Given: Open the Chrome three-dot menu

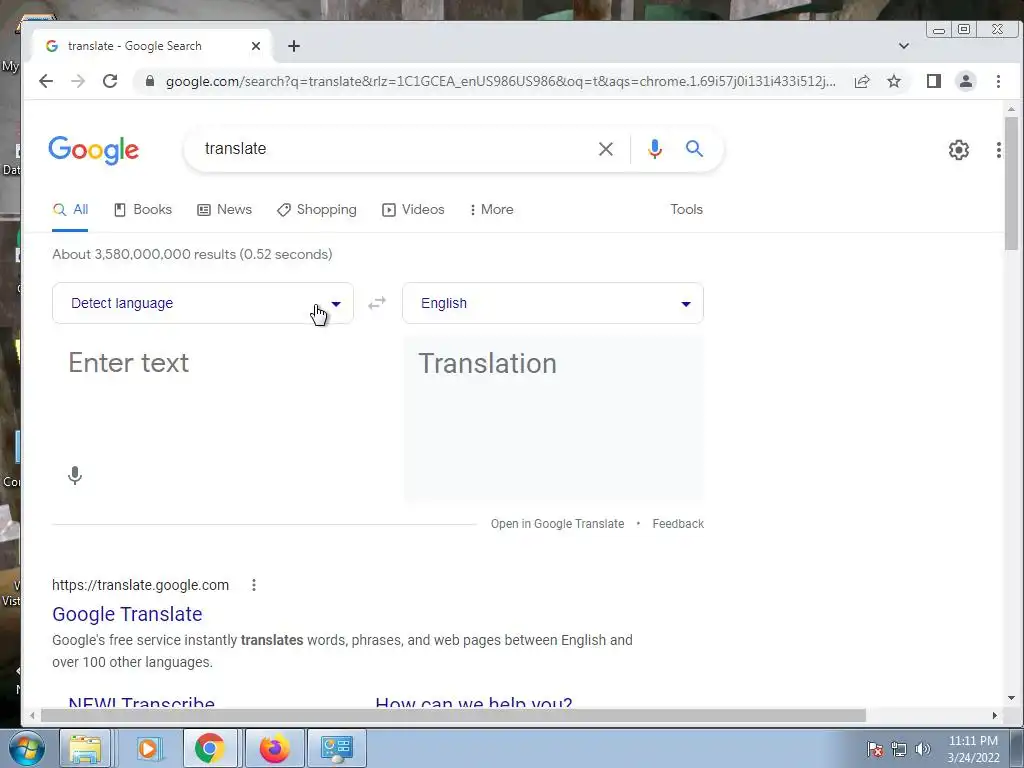Looking at the screenshot, I should point(998,81).
